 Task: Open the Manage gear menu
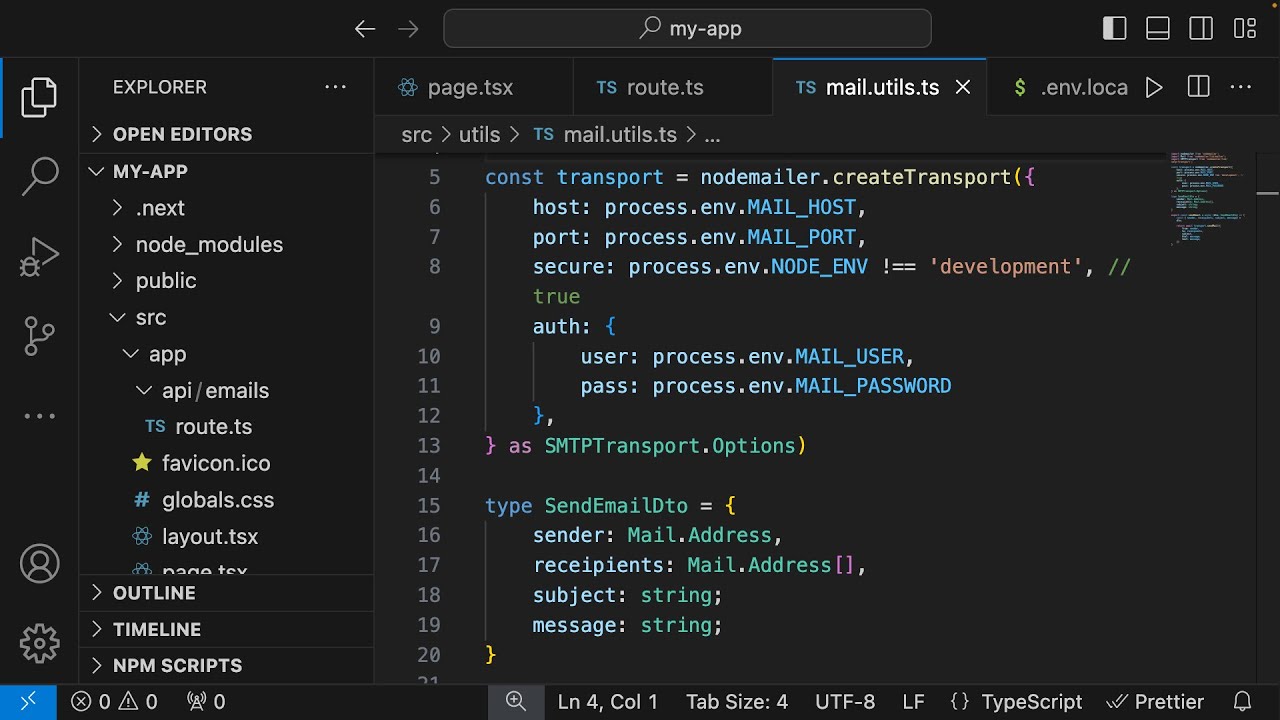[x=40, y=643]
